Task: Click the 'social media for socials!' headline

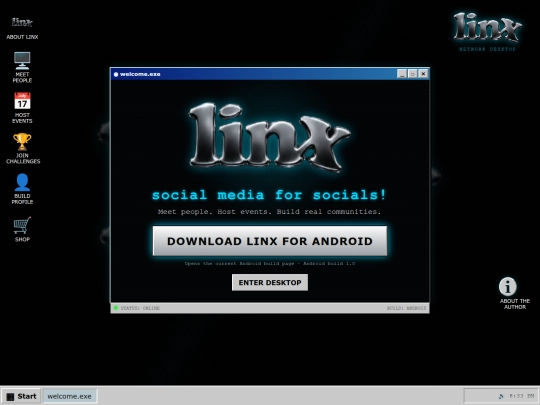Action: [269, 195]
